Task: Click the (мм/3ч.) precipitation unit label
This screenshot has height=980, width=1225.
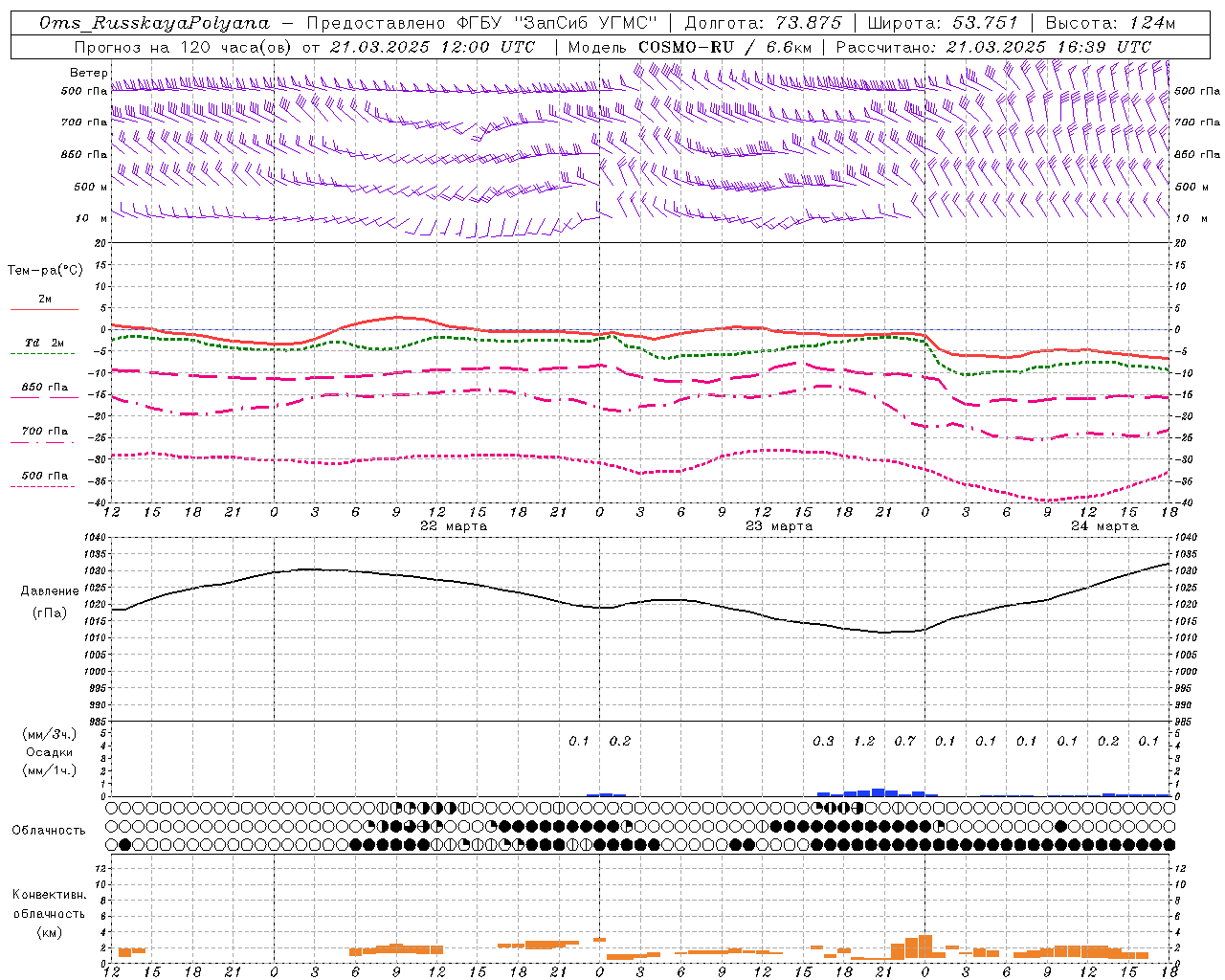Action: click(48, 735)
